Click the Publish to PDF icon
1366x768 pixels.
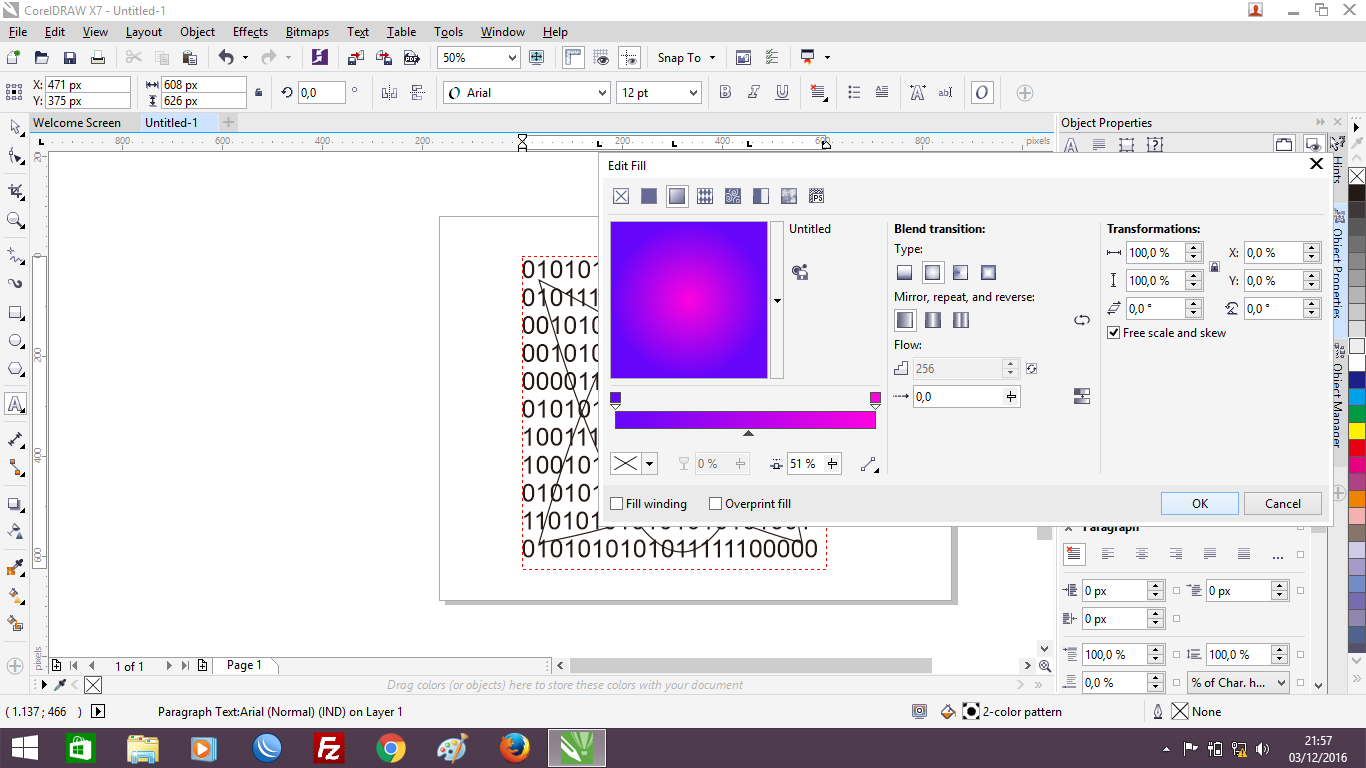point(411,58)
